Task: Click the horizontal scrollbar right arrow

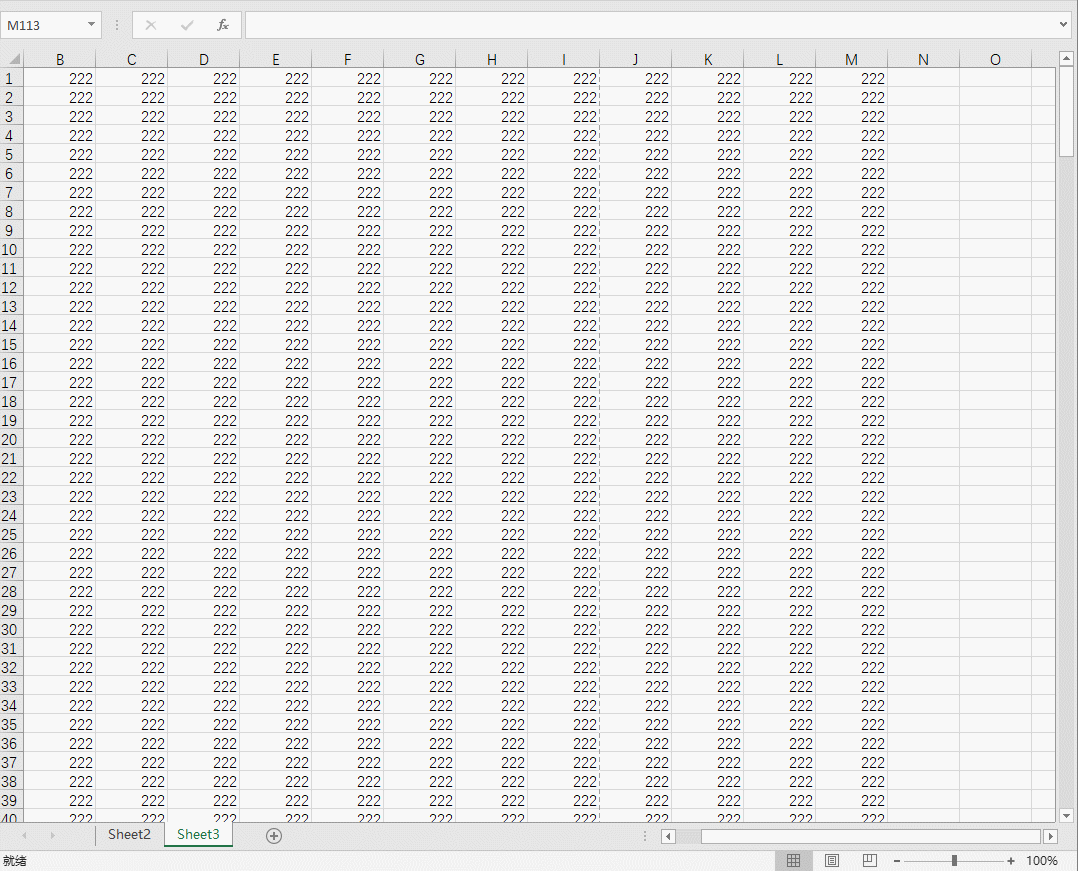Action: tap(1050, 836)
